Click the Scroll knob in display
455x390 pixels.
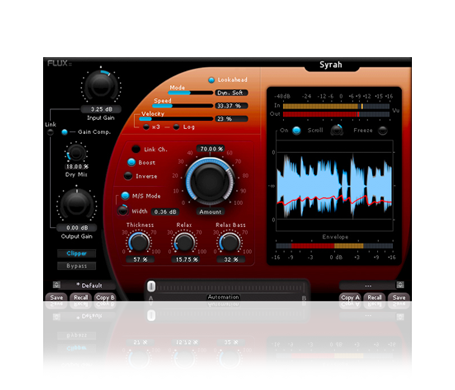pos(337,130)
